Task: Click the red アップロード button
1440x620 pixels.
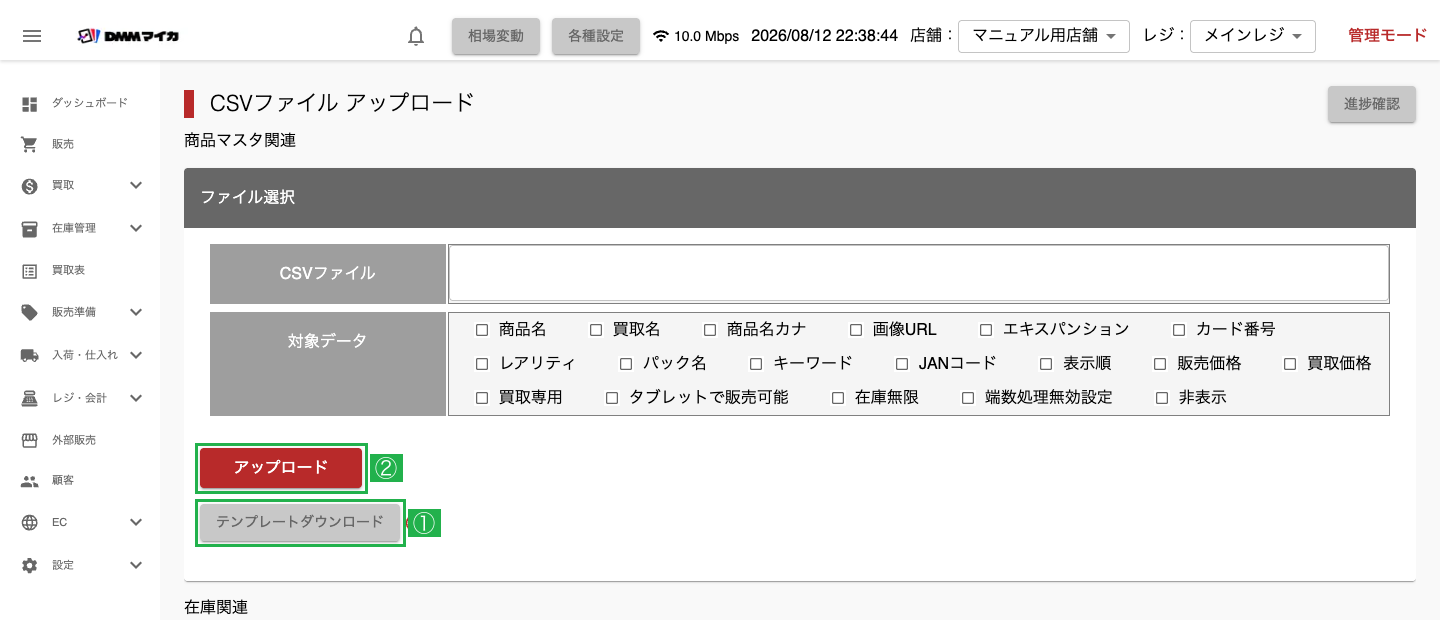Action: tap(281, 468)
